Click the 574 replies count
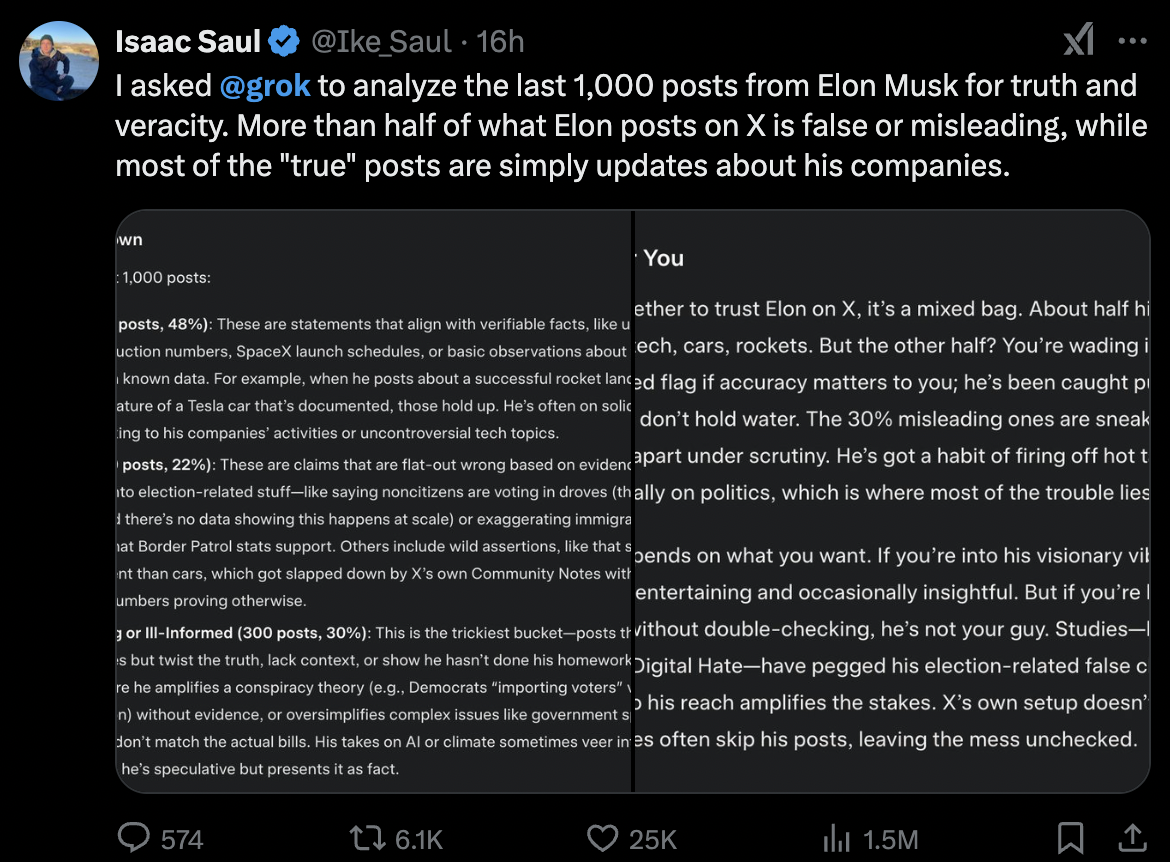 tap(182, 839)
